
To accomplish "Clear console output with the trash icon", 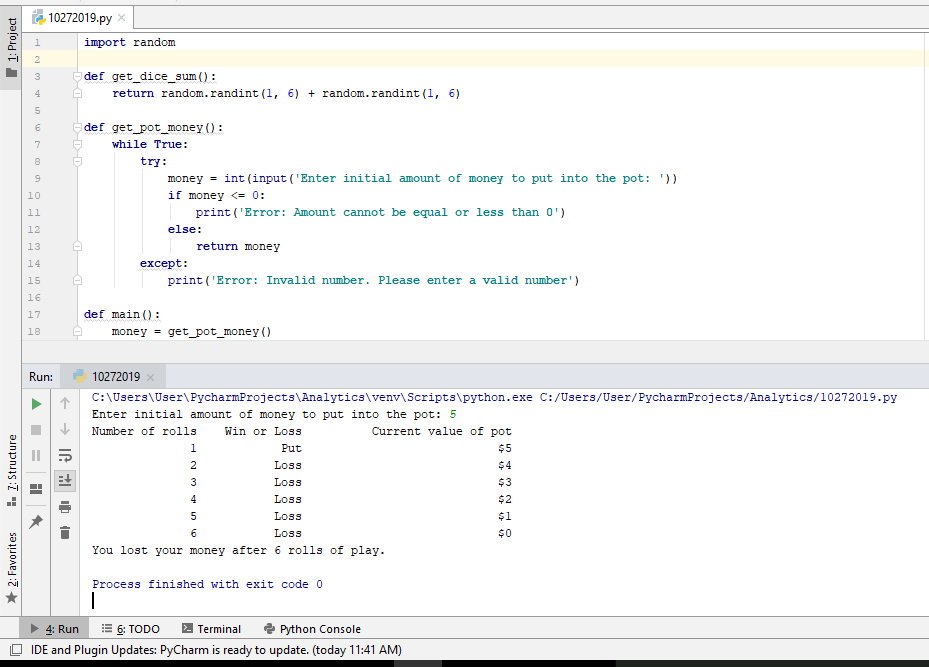I will point(65,533).
